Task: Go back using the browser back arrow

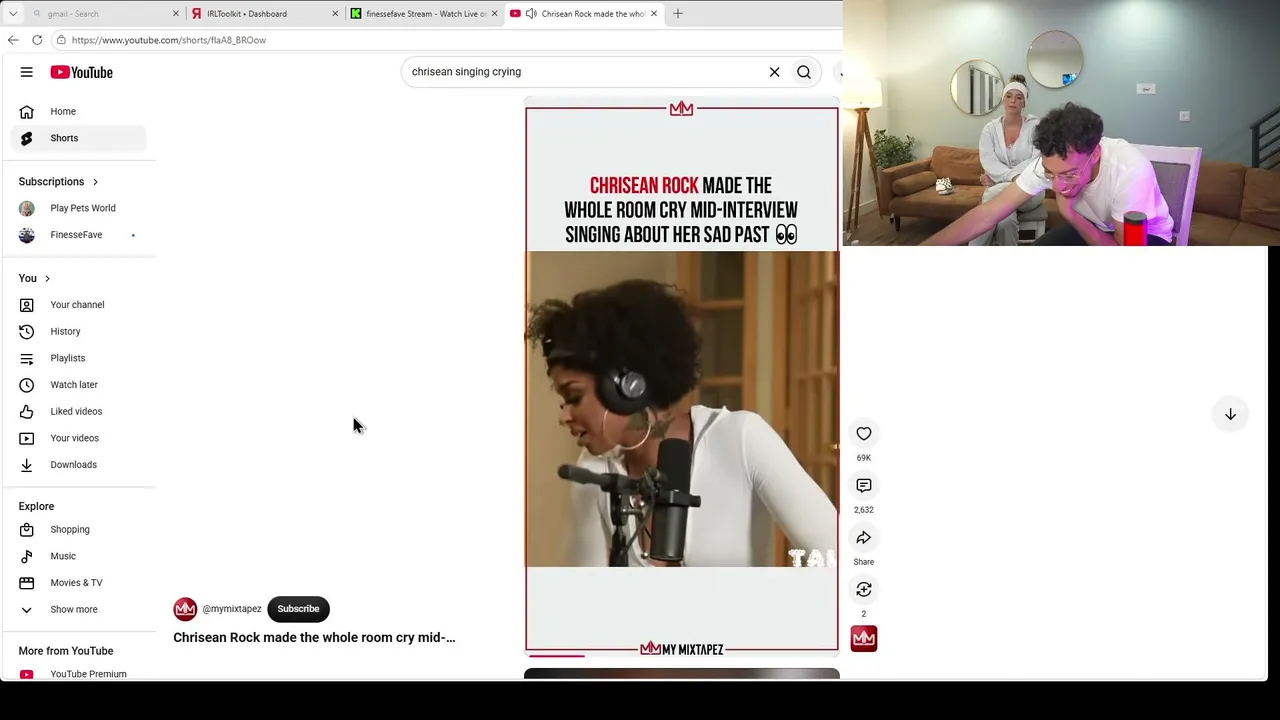Action: (x=13, y=40)
